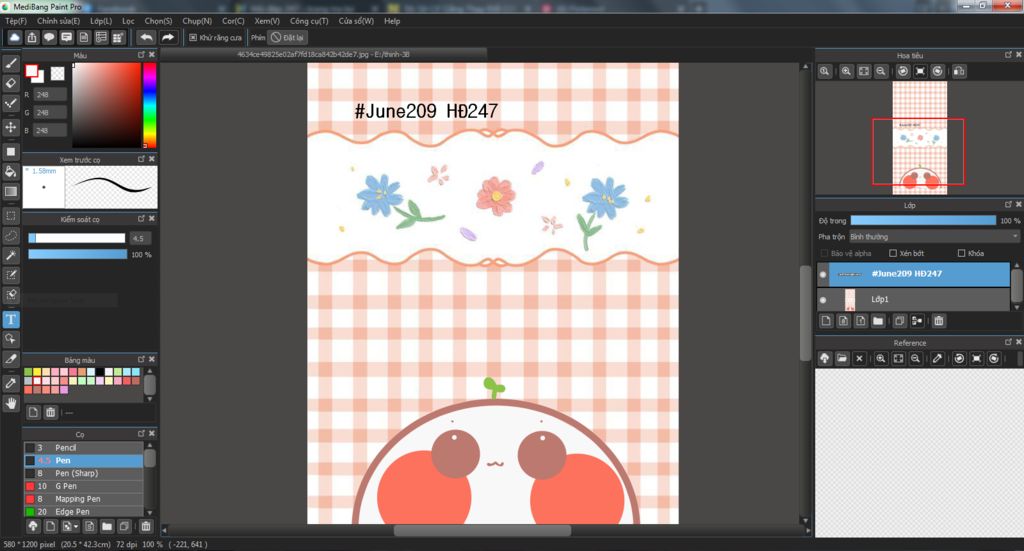Screen dimensions: 1024x551
Task: Zoom in using the Hoa tiêu navigator icon
Action: pyautogui.click(x=846, y=71)
